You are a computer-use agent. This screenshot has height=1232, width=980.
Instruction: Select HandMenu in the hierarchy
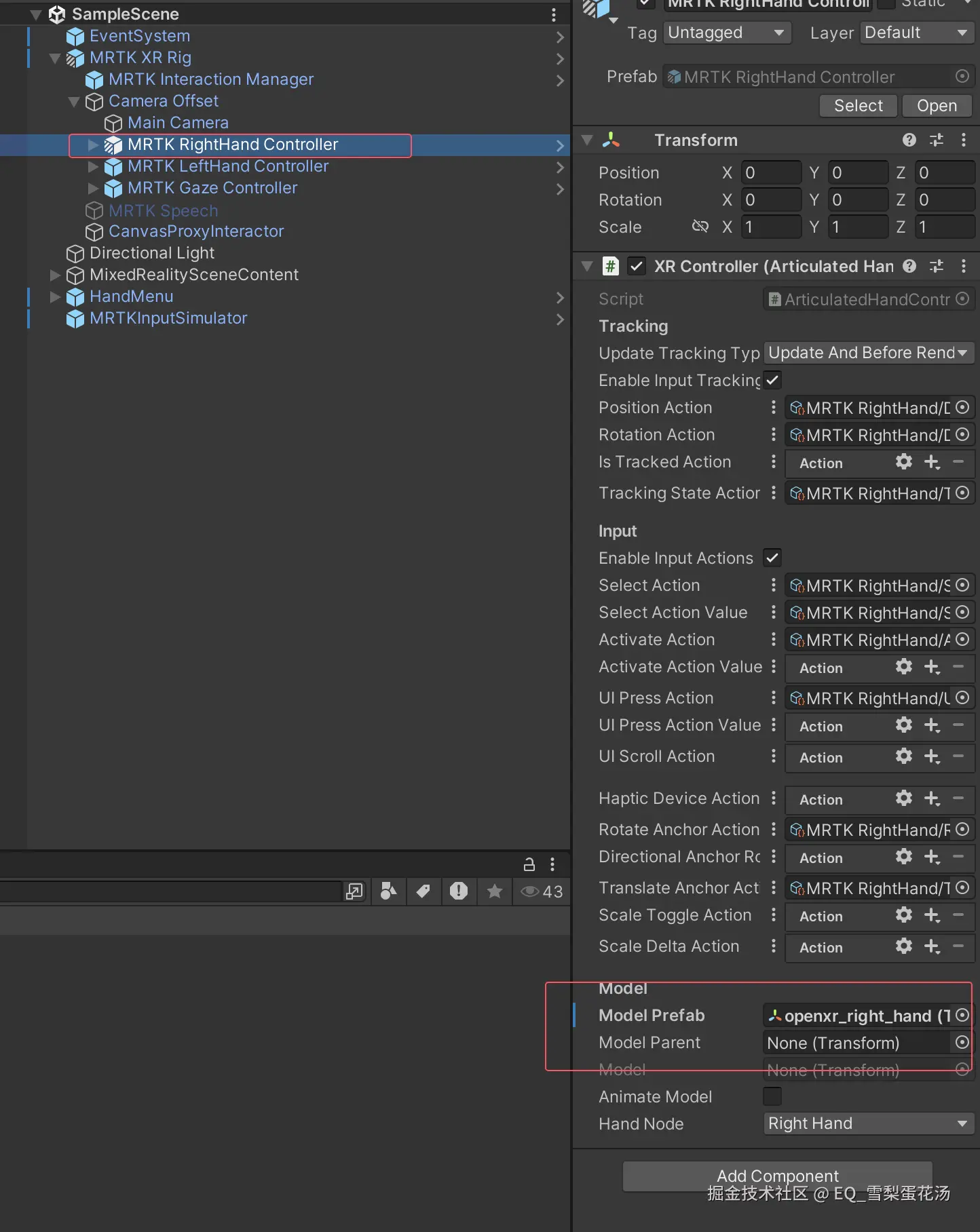132,296
